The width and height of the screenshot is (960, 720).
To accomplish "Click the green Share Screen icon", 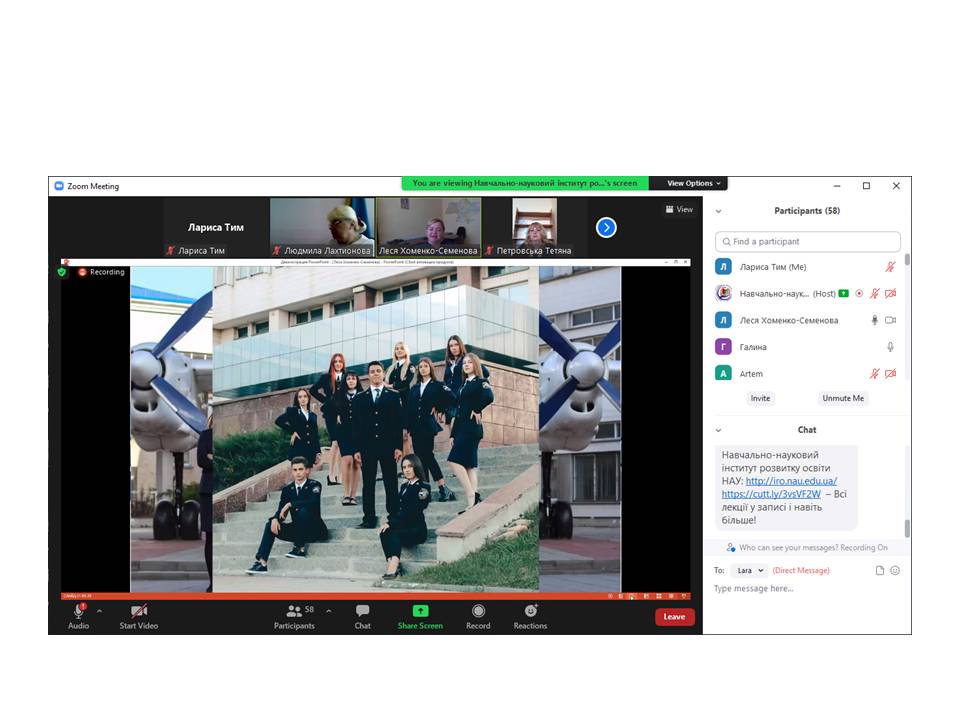I will click(x=420, y=611).
